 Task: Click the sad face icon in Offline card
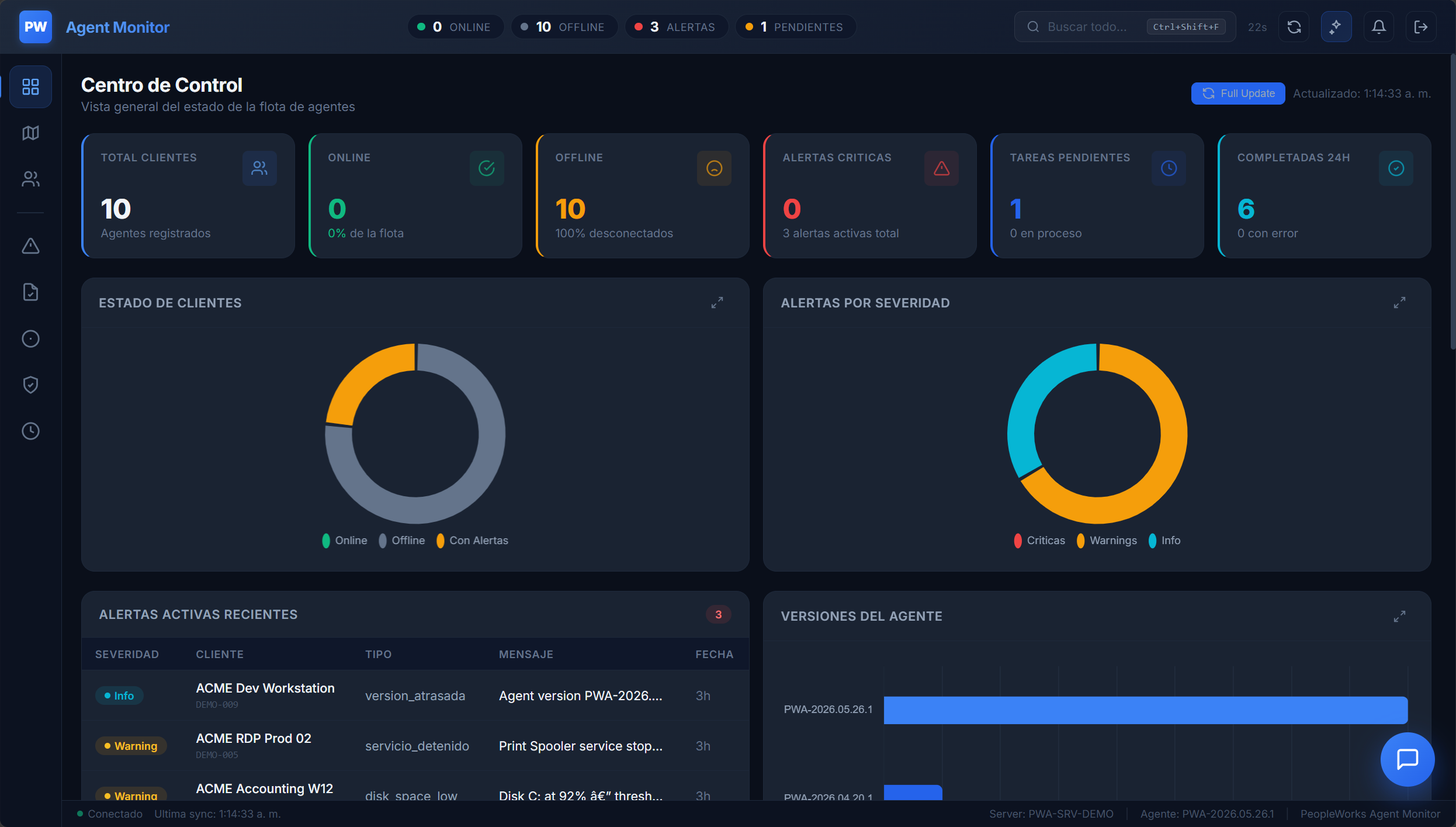[714, 168]
